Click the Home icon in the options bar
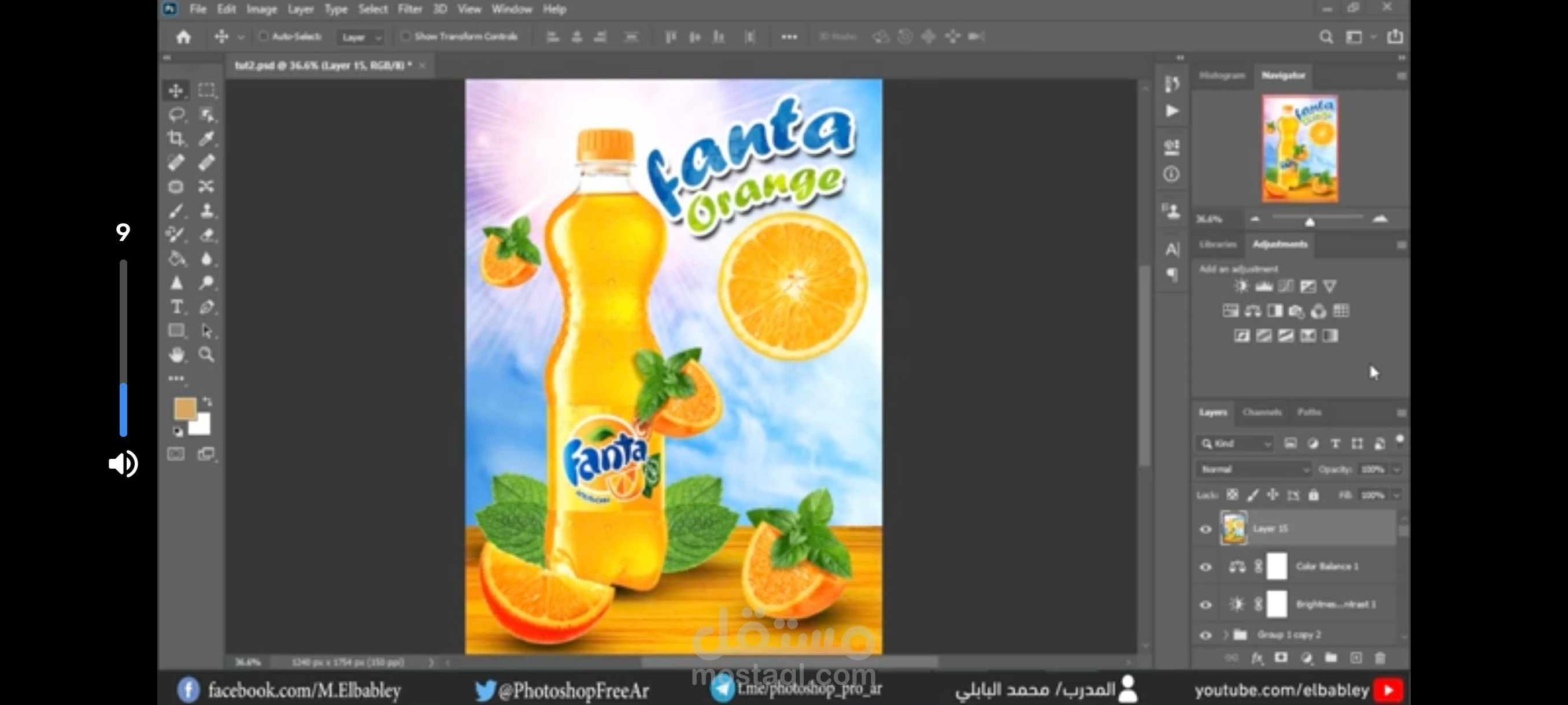The width and height of the screenshot is (1568, 705). coord(183,37)
